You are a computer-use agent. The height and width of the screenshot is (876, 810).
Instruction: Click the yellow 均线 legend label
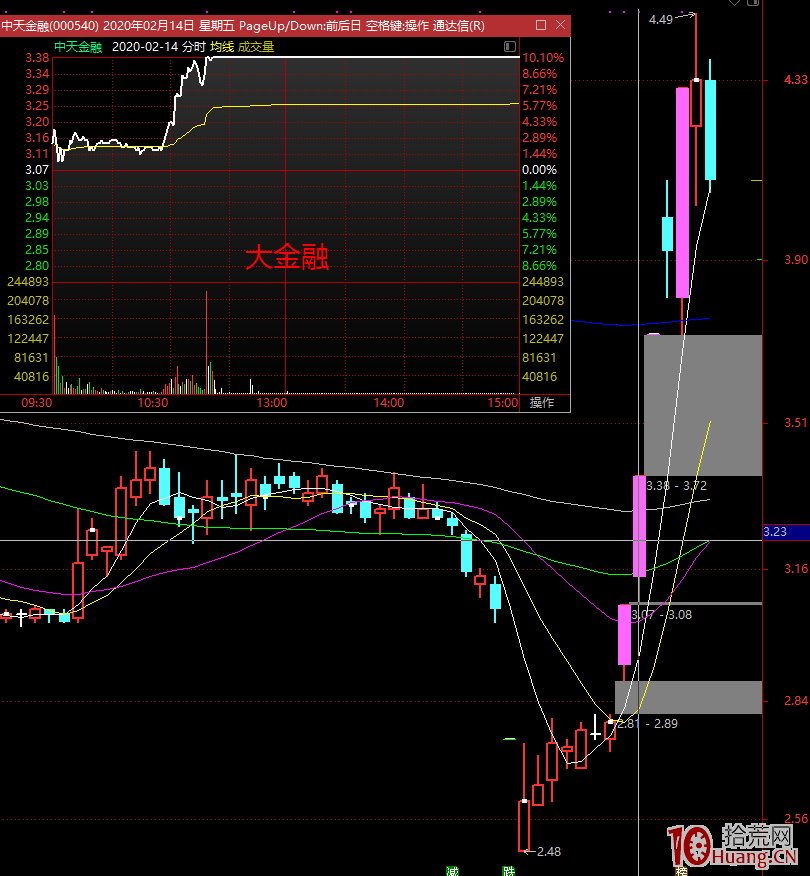click(222, 47)
